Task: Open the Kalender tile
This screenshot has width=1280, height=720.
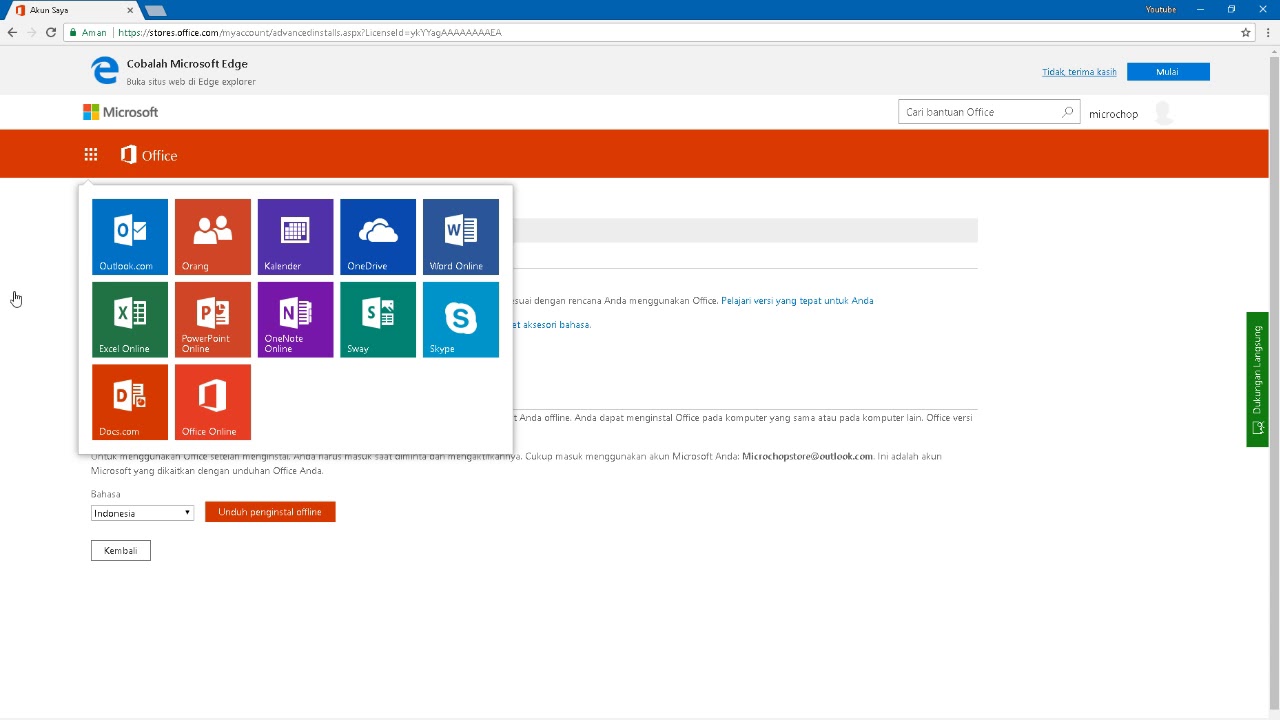Action: (x=295, y=236)
